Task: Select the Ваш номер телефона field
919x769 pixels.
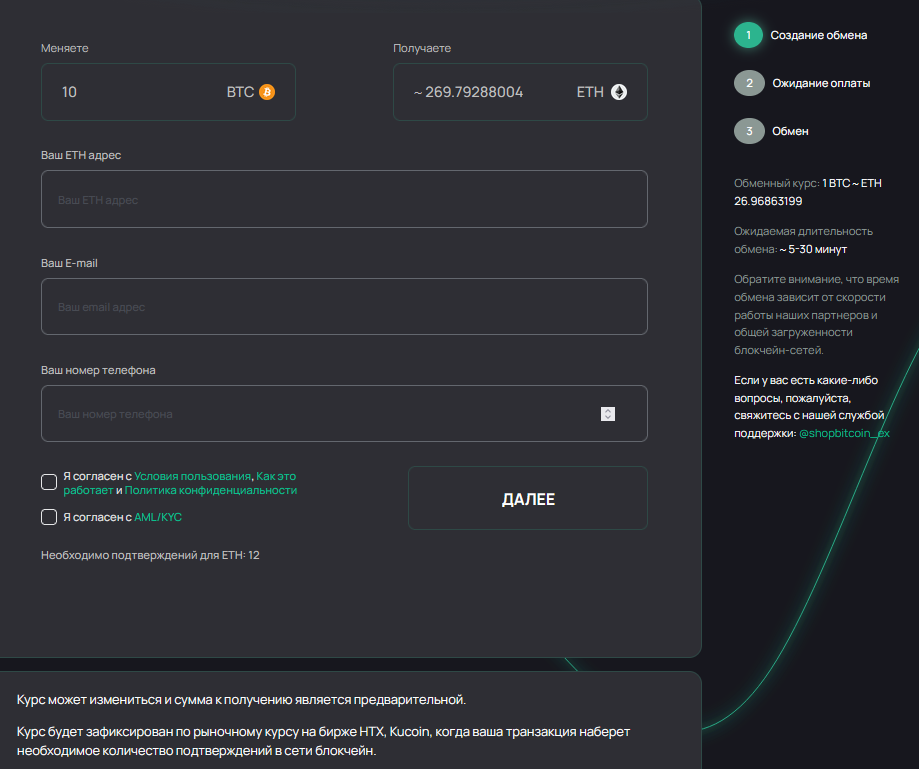Action: coord(320,414)
